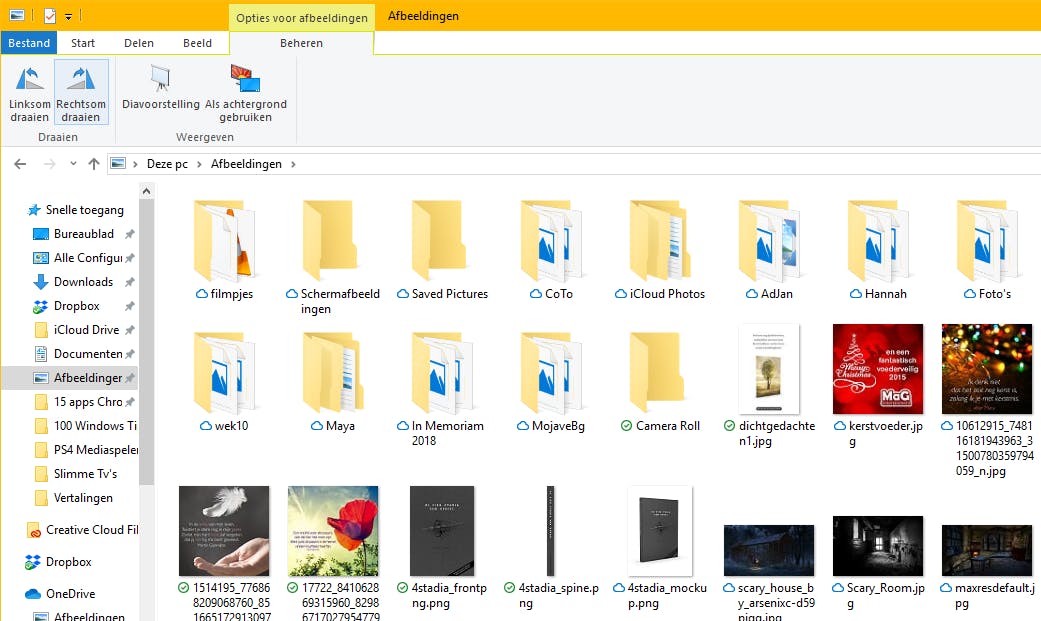
Task: Select the scary_house_by_arsenixc thumbnail
Action: [769, 550]
